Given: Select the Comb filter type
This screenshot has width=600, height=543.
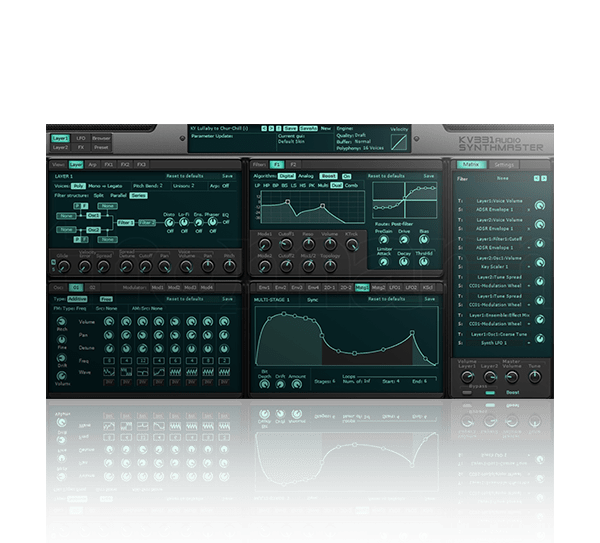Looking at the screenshot, I should pyautogui.click(x=351, y=185).
